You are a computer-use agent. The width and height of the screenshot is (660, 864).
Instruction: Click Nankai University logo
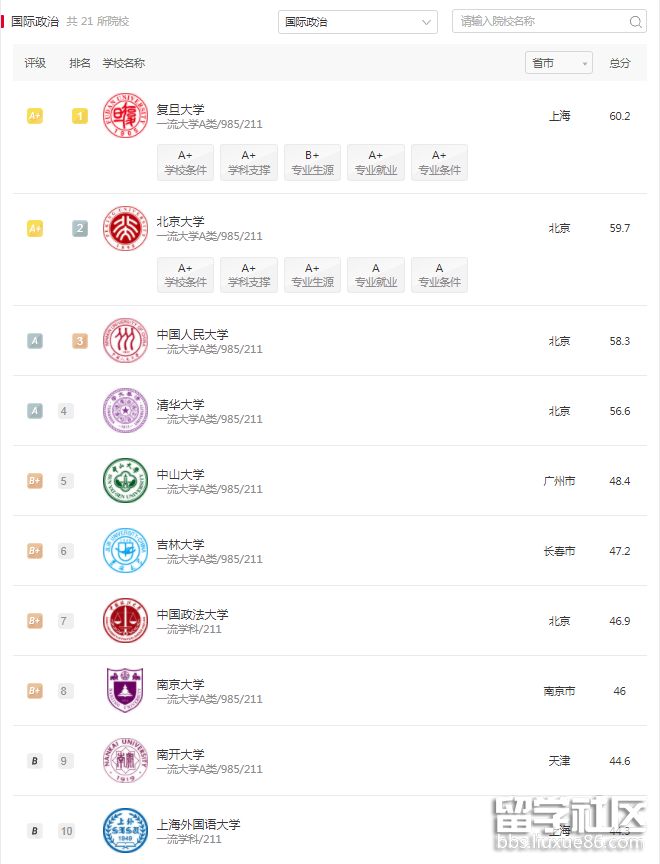tap(125, 761)
